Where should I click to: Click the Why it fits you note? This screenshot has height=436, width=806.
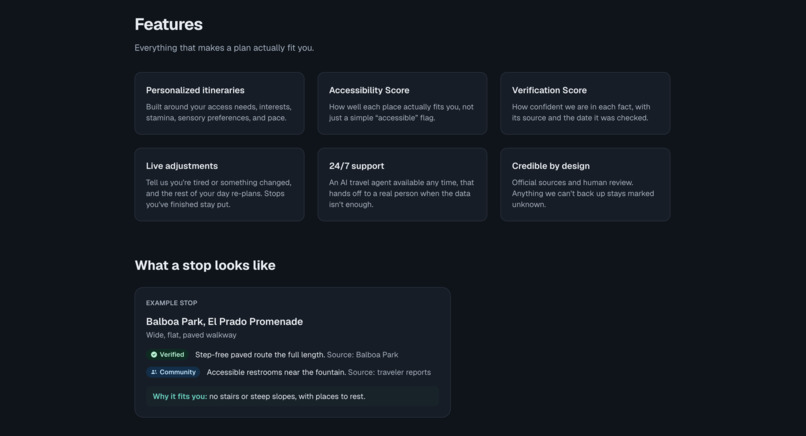click(292, 396)
